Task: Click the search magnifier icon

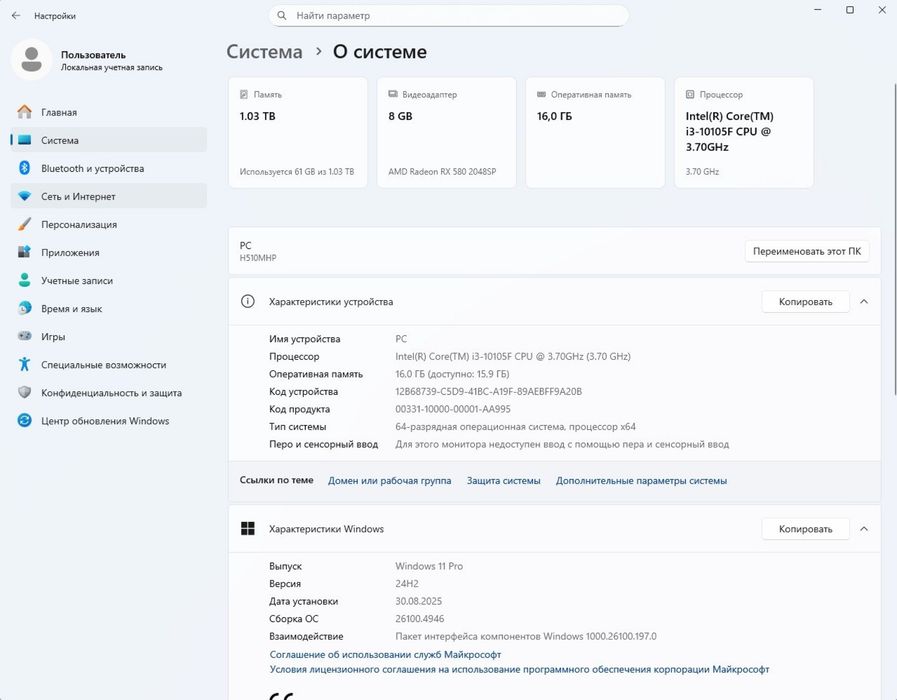Action: coord(281,15)
